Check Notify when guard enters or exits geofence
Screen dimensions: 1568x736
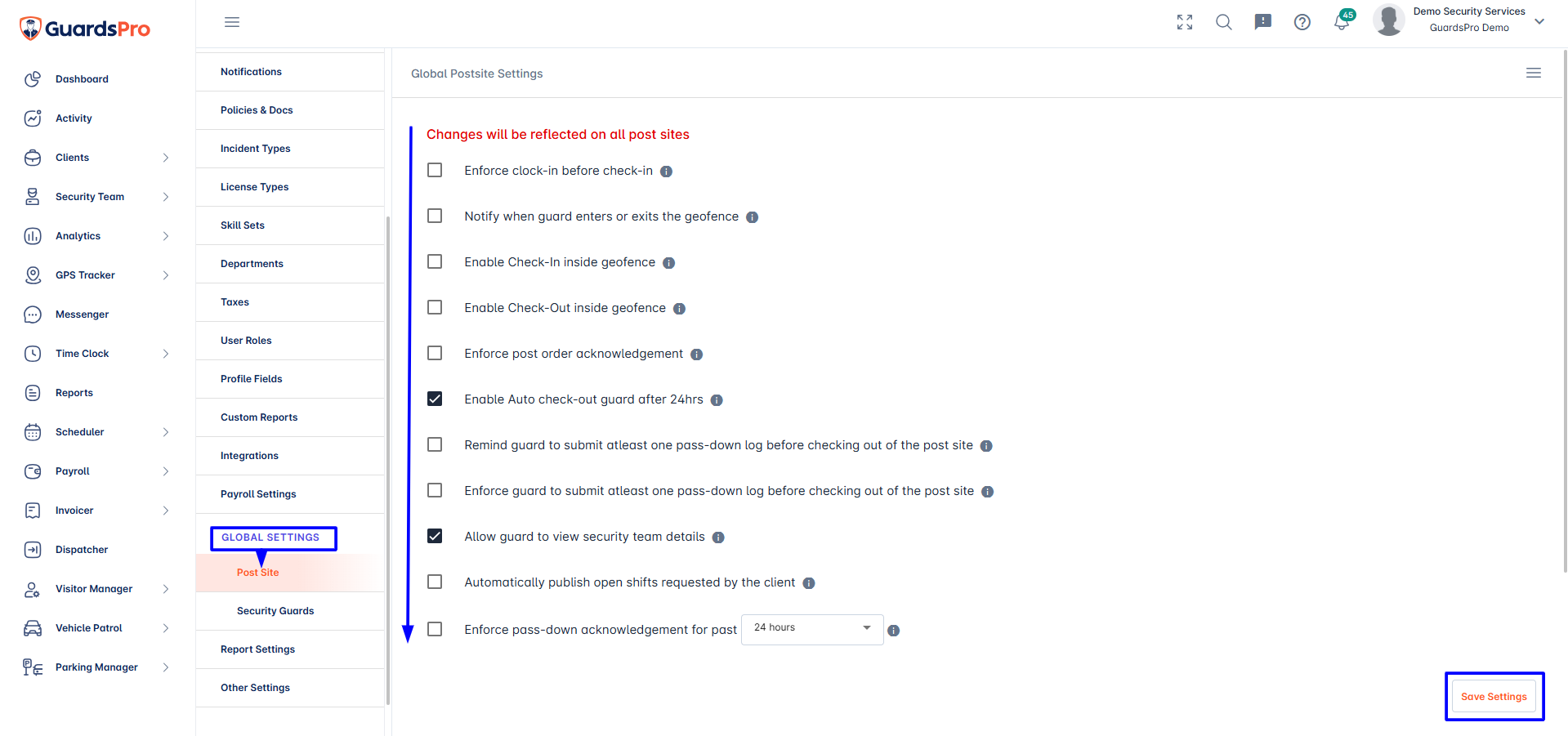point(435,216)
